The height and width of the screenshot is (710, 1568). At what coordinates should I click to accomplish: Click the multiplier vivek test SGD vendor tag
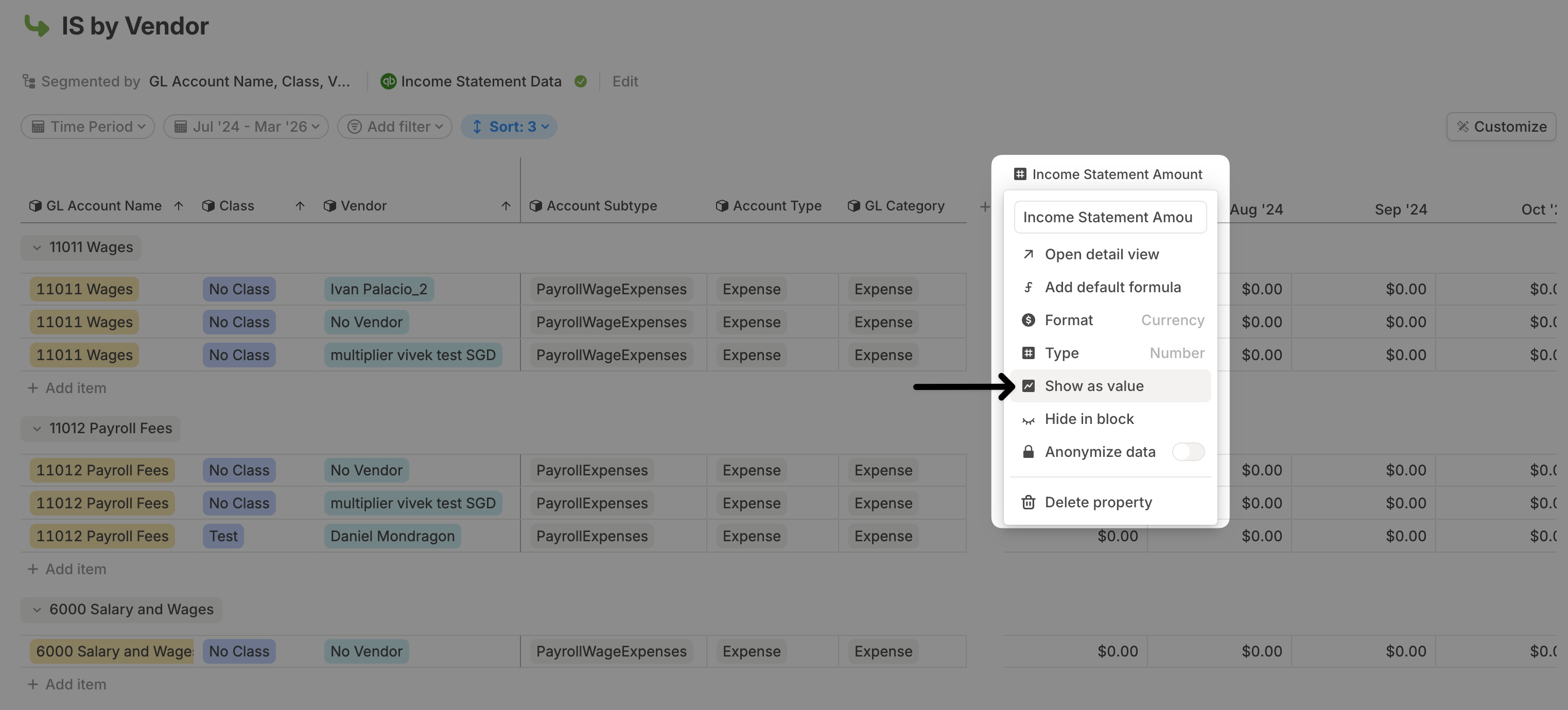[413, 356]
